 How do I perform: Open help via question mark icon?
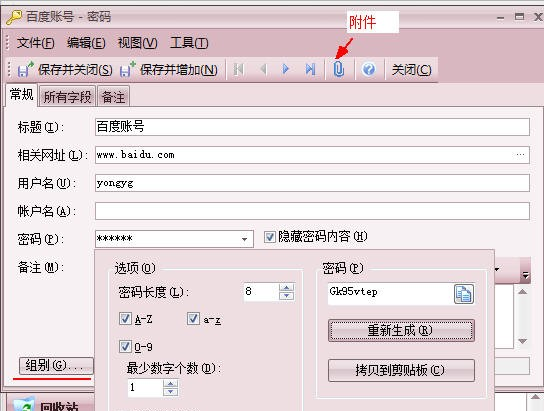[368, 69]
